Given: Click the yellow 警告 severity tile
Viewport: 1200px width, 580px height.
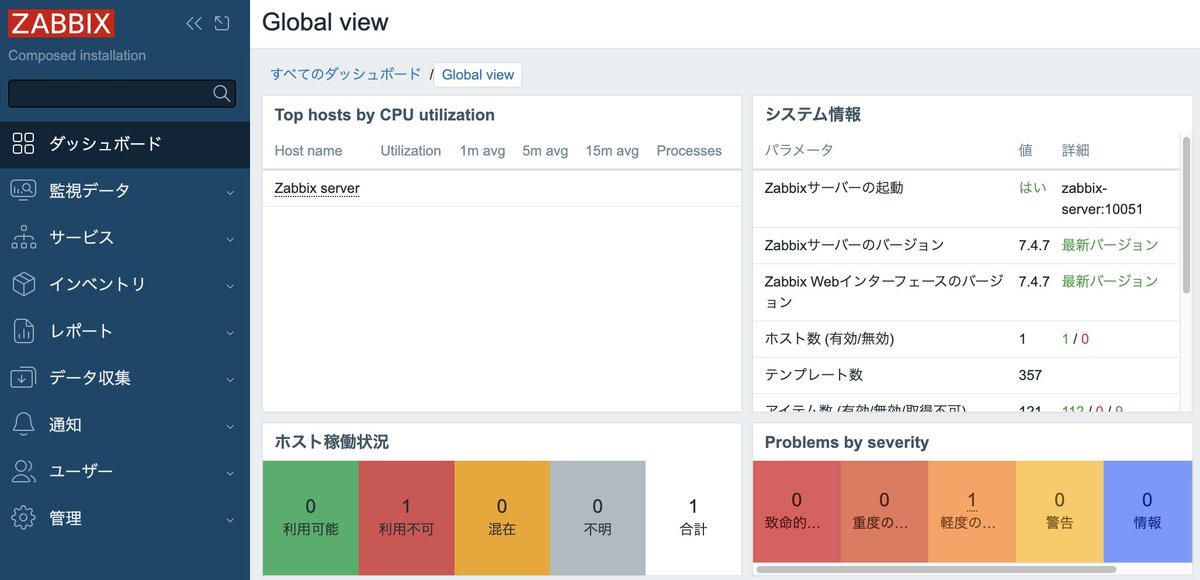Looking at the screenshot, I should 1060,511.
